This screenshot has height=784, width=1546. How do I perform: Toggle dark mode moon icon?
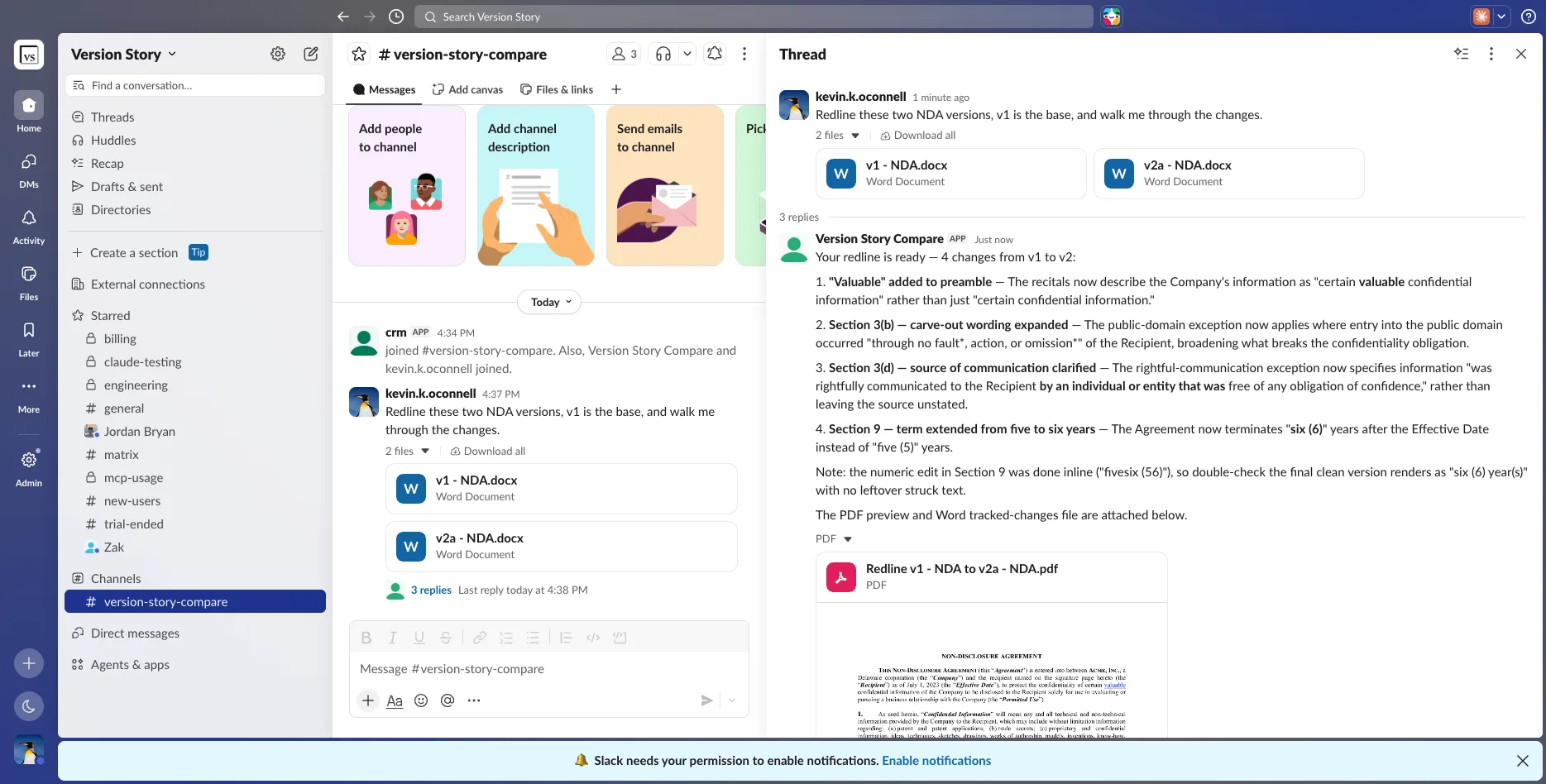coord(29,706)
